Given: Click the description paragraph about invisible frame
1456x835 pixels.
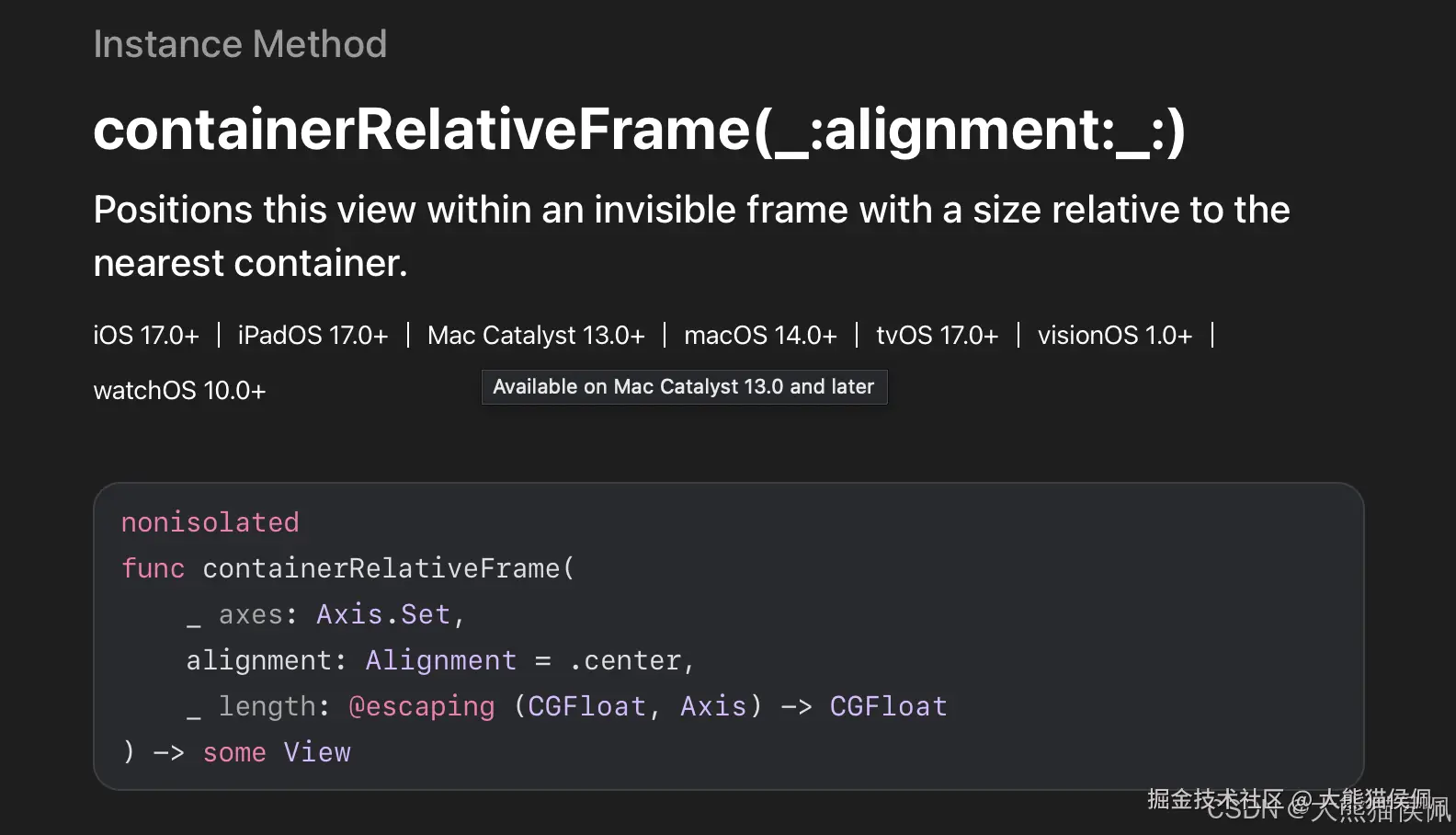Looking at the screenshot, I should click(x=691, y=236).
